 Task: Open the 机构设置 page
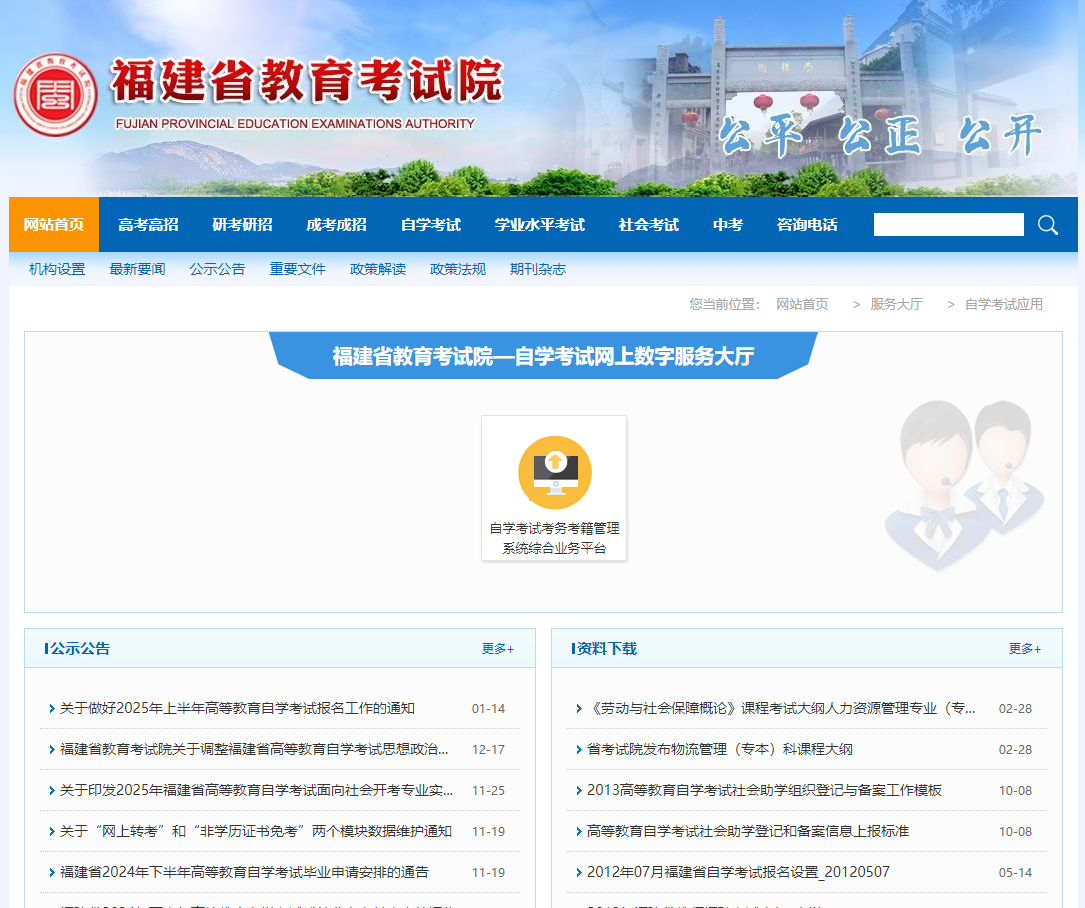click(x=55, y=269)
